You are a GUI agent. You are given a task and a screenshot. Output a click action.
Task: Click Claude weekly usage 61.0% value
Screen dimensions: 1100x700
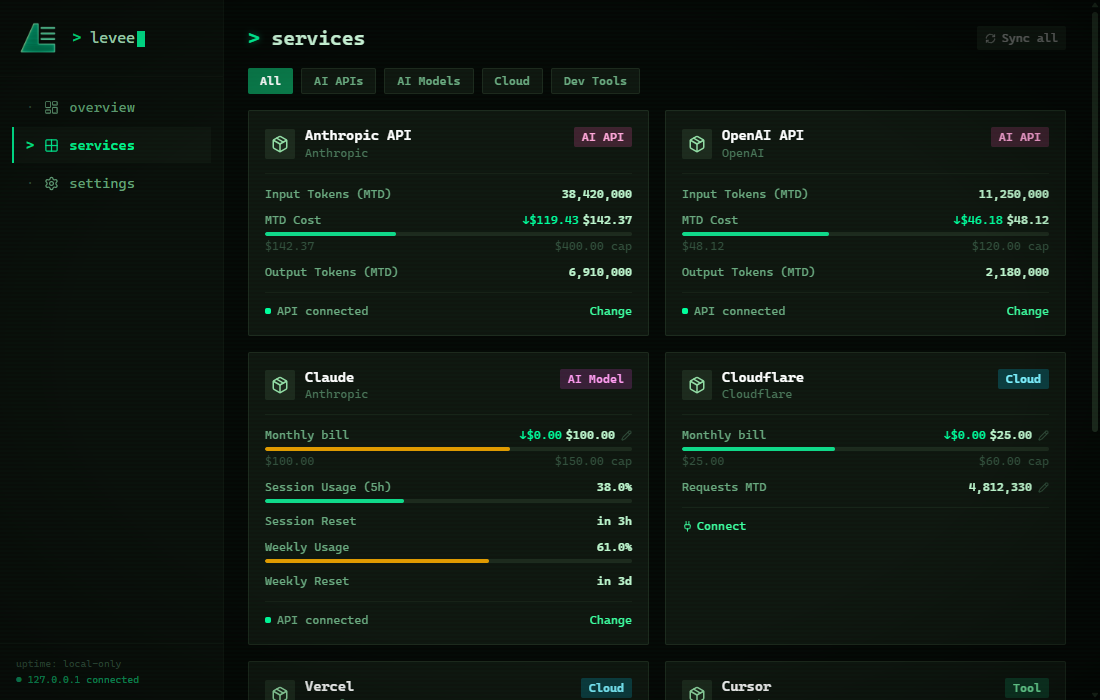coord(614,547)
